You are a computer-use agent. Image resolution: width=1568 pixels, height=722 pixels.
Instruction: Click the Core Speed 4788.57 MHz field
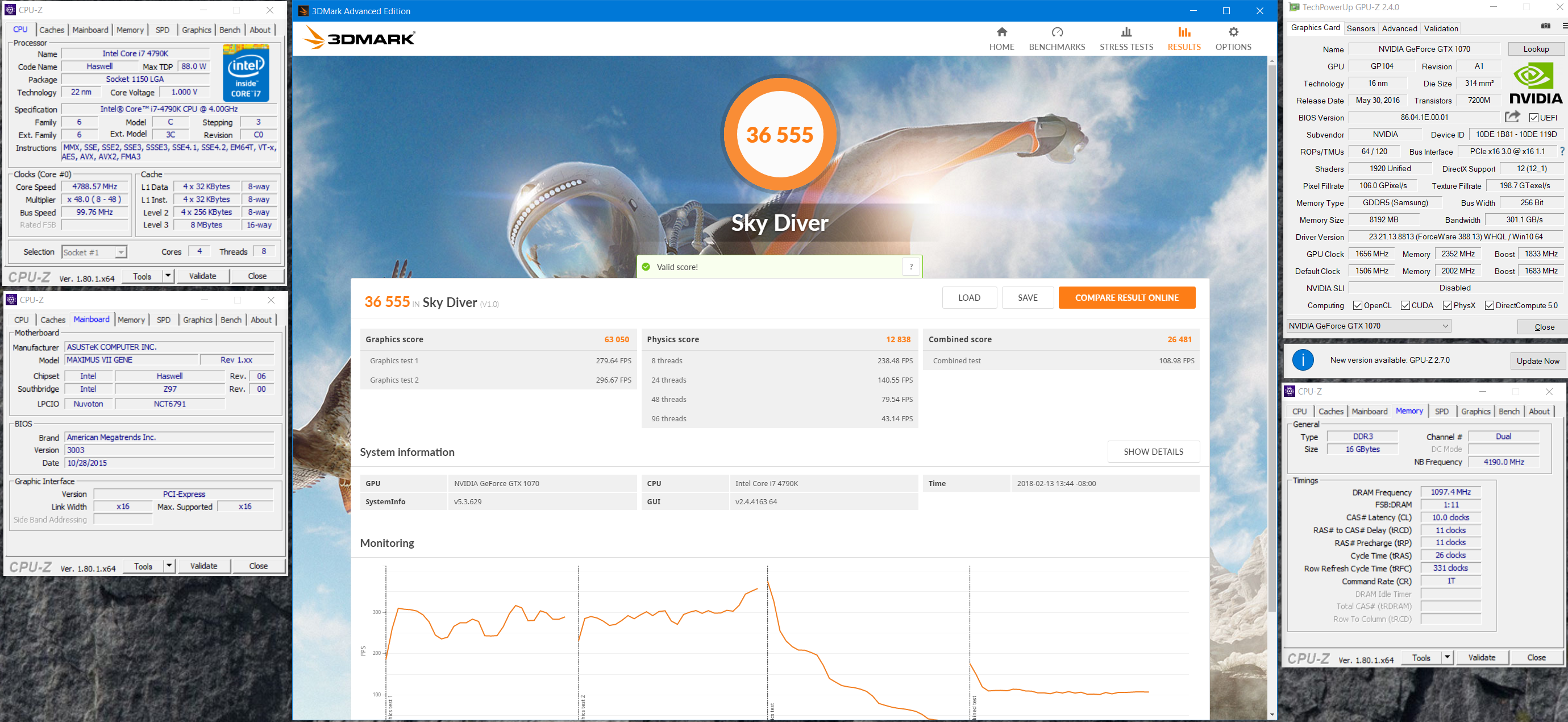point(94,187)
